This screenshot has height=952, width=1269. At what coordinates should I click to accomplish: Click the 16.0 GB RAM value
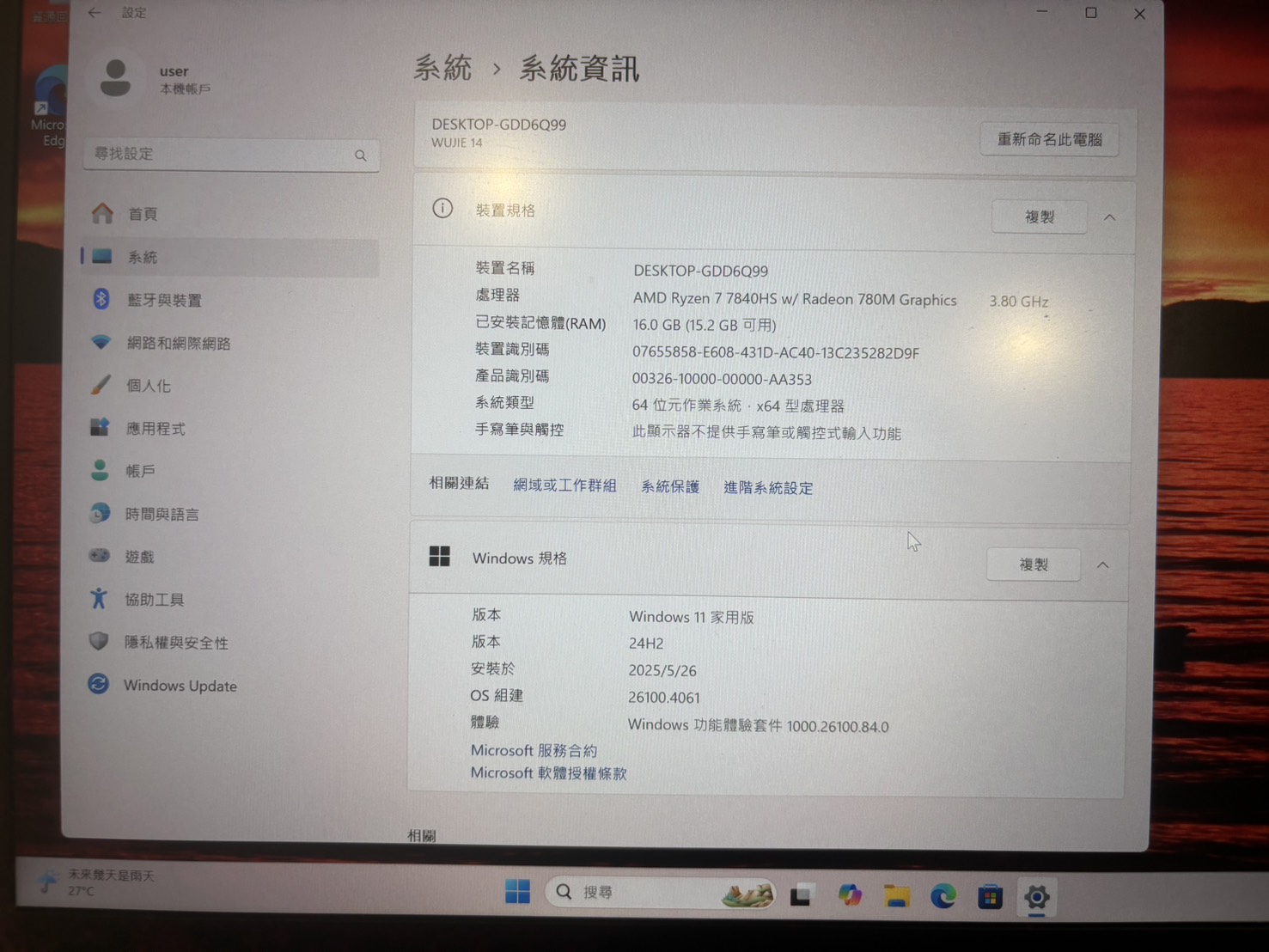tap(705, 325)
